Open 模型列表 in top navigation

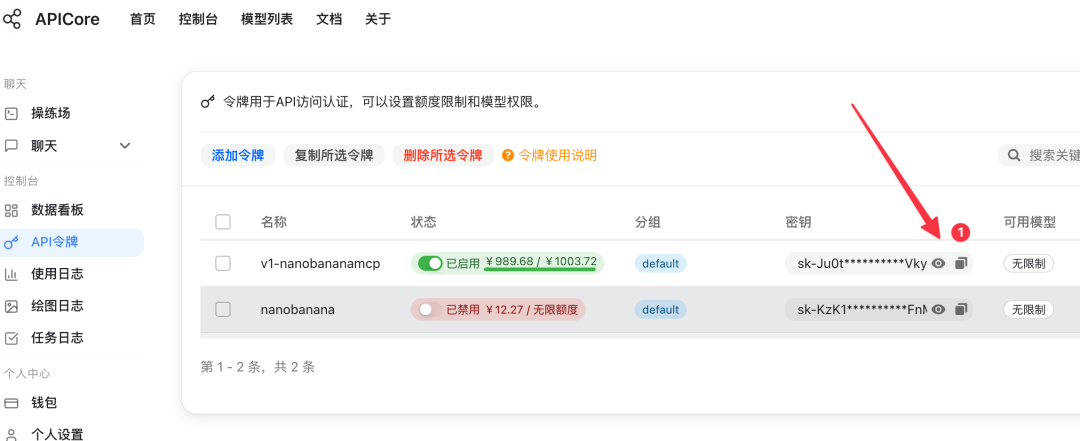pos(267,19)
